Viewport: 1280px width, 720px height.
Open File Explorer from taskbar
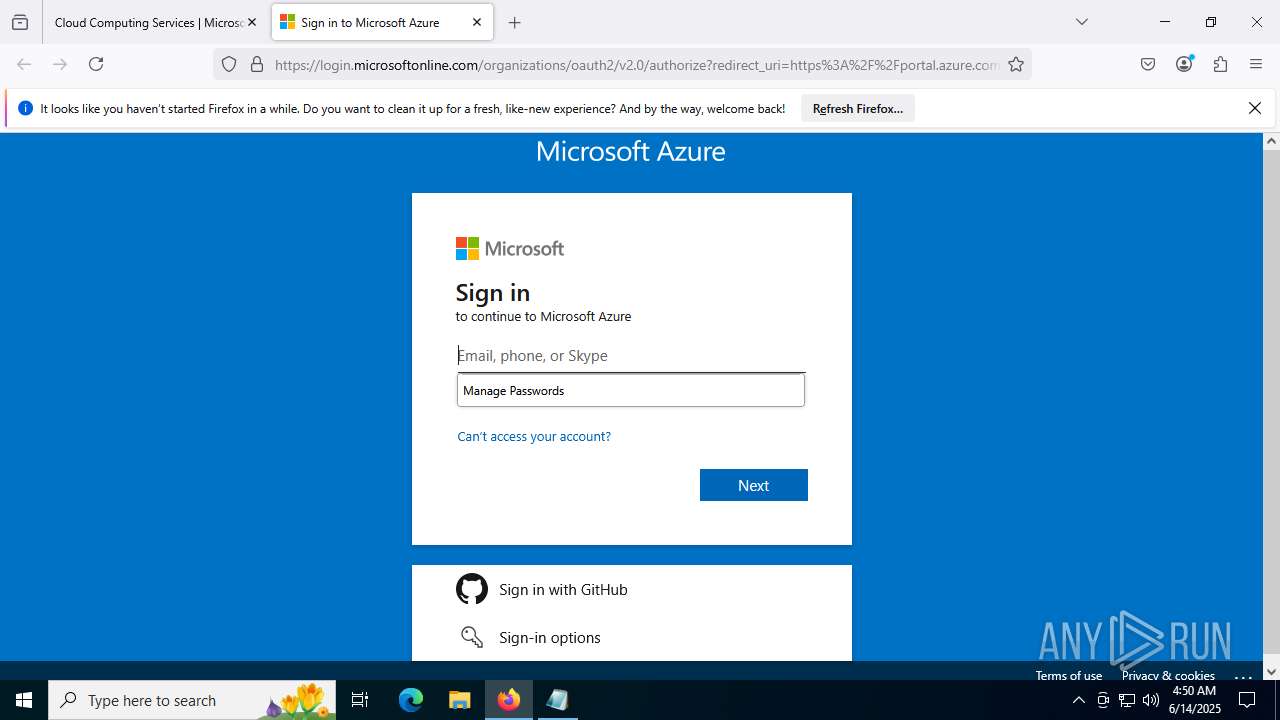click(459, 700)
